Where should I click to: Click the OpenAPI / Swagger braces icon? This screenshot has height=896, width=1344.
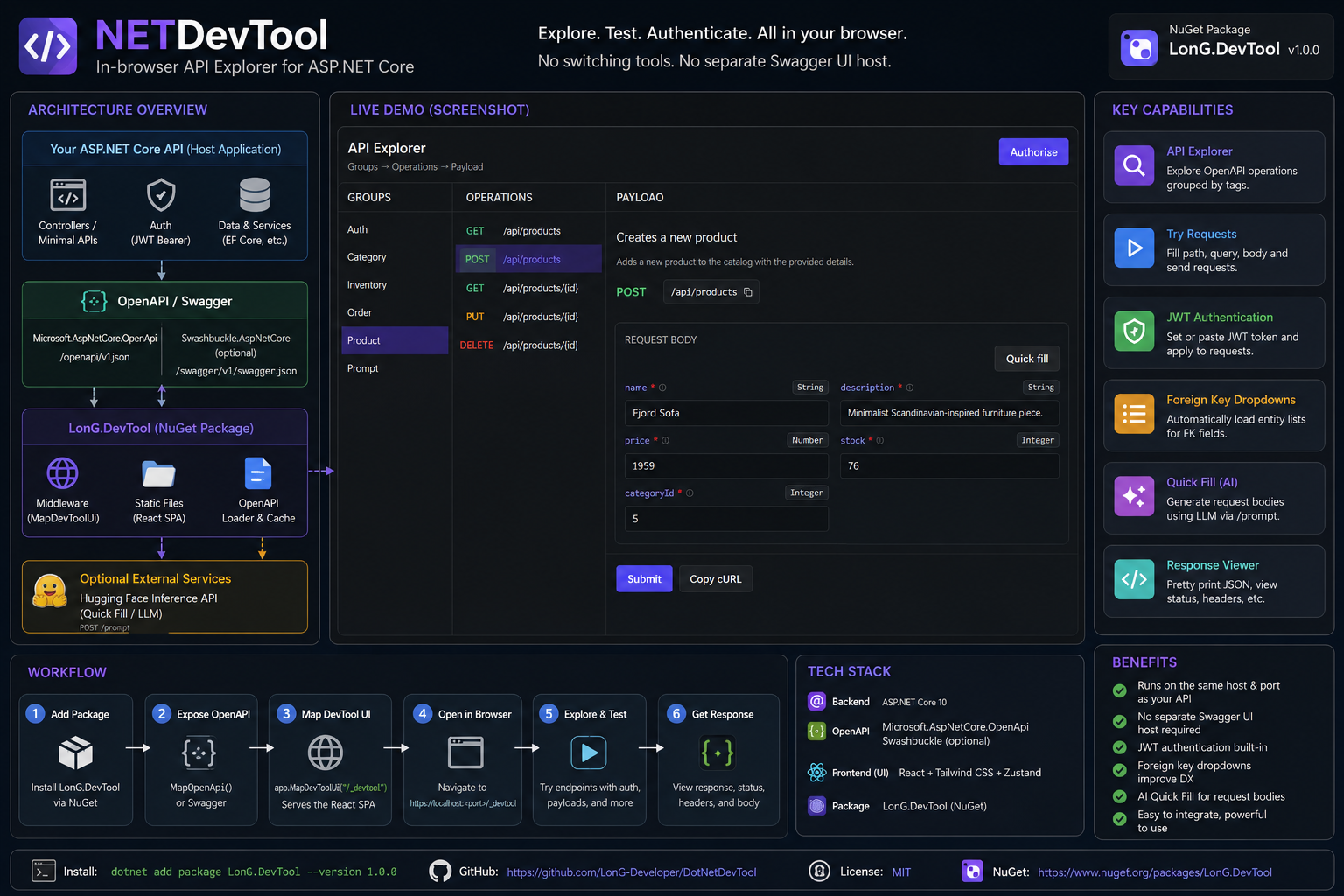(x=94, y=301)
